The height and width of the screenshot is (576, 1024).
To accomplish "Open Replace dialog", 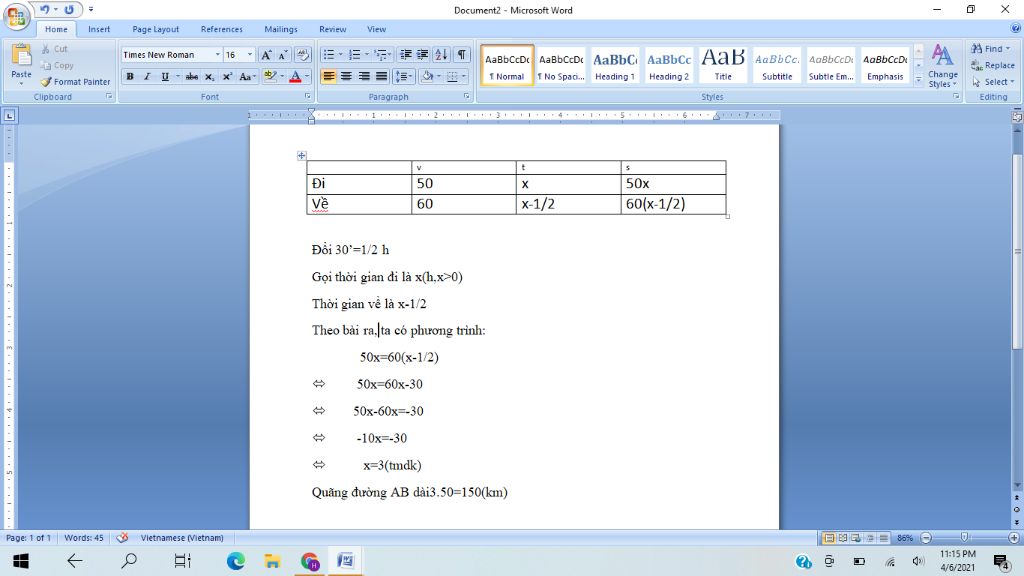I will [x=993, y=65].
